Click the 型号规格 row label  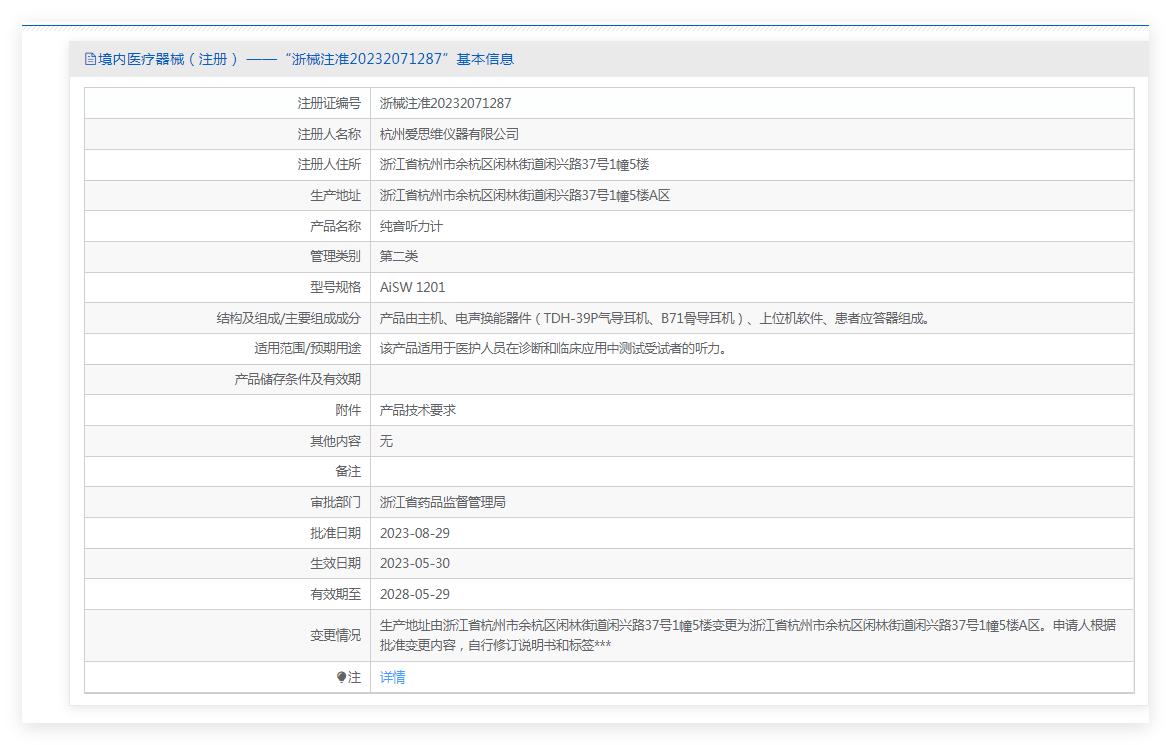point(335,287)
